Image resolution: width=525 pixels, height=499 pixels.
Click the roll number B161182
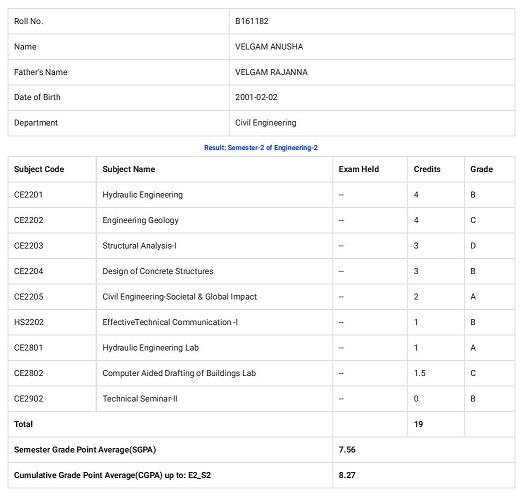coord(251,21)
